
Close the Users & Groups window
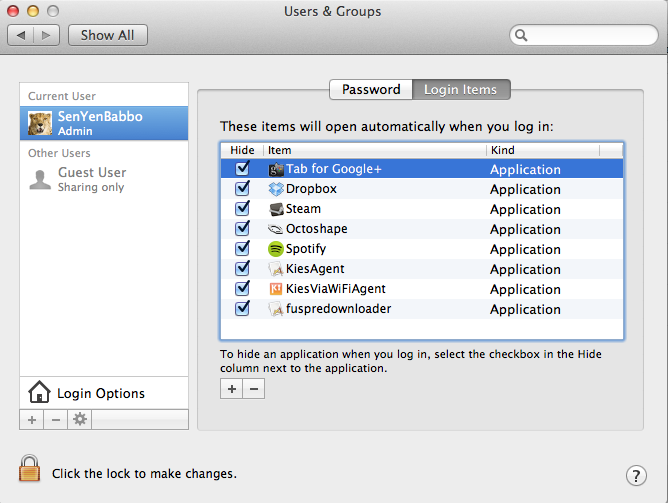(13, 11)
